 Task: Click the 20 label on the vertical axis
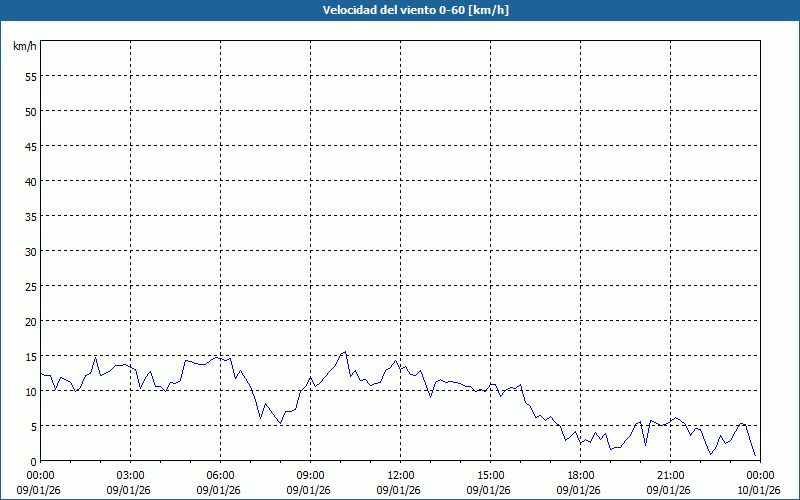click(31, 321)
